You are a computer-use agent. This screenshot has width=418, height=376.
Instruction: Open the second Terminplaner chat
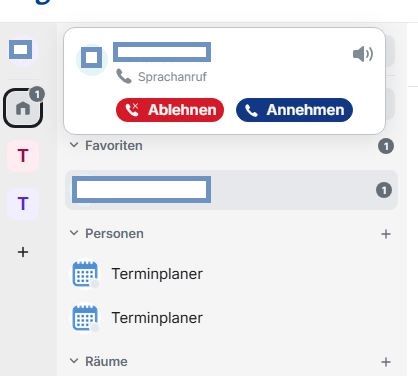click(231, 318)
